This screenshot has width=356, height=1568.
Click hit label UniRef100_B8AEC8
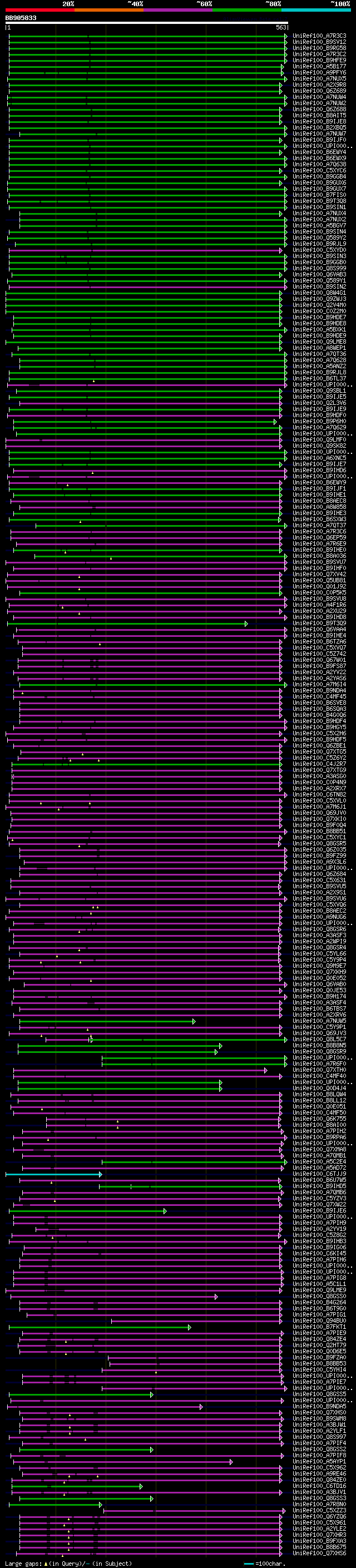pos(319,501)
